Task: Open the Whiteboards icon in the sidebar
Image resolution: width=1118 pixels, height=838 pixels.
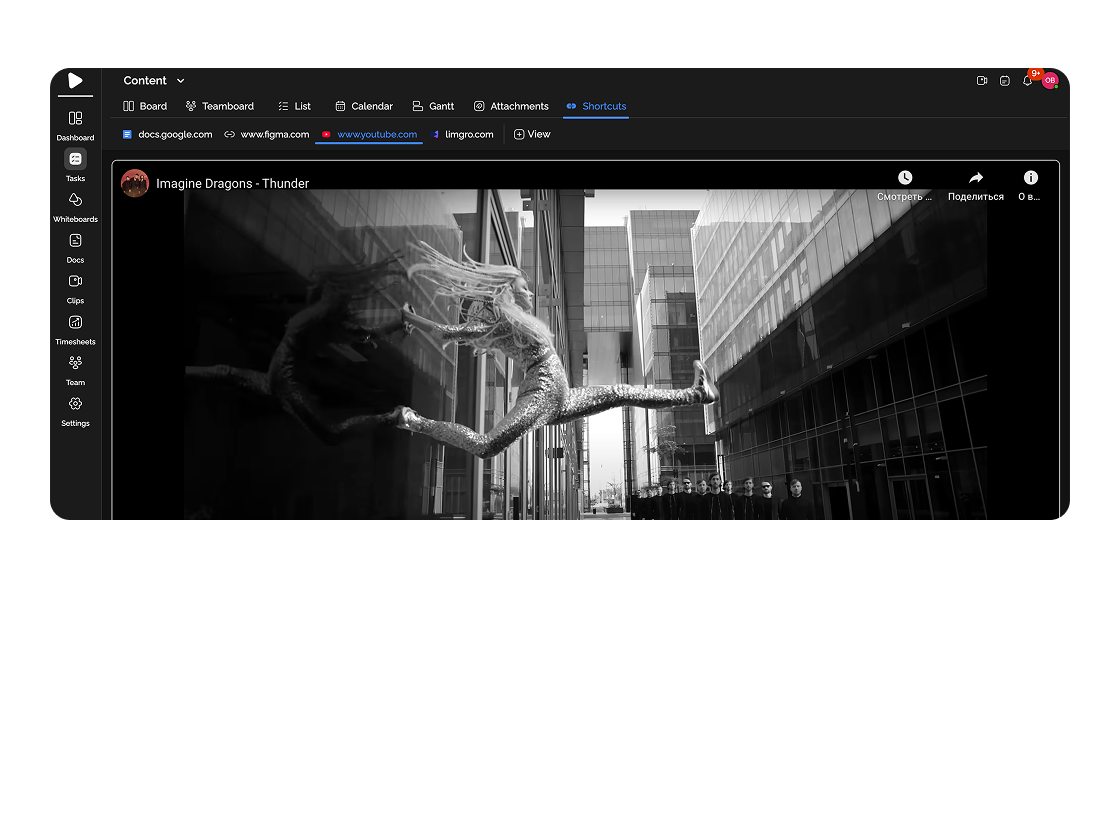Action: coord(75,199)
